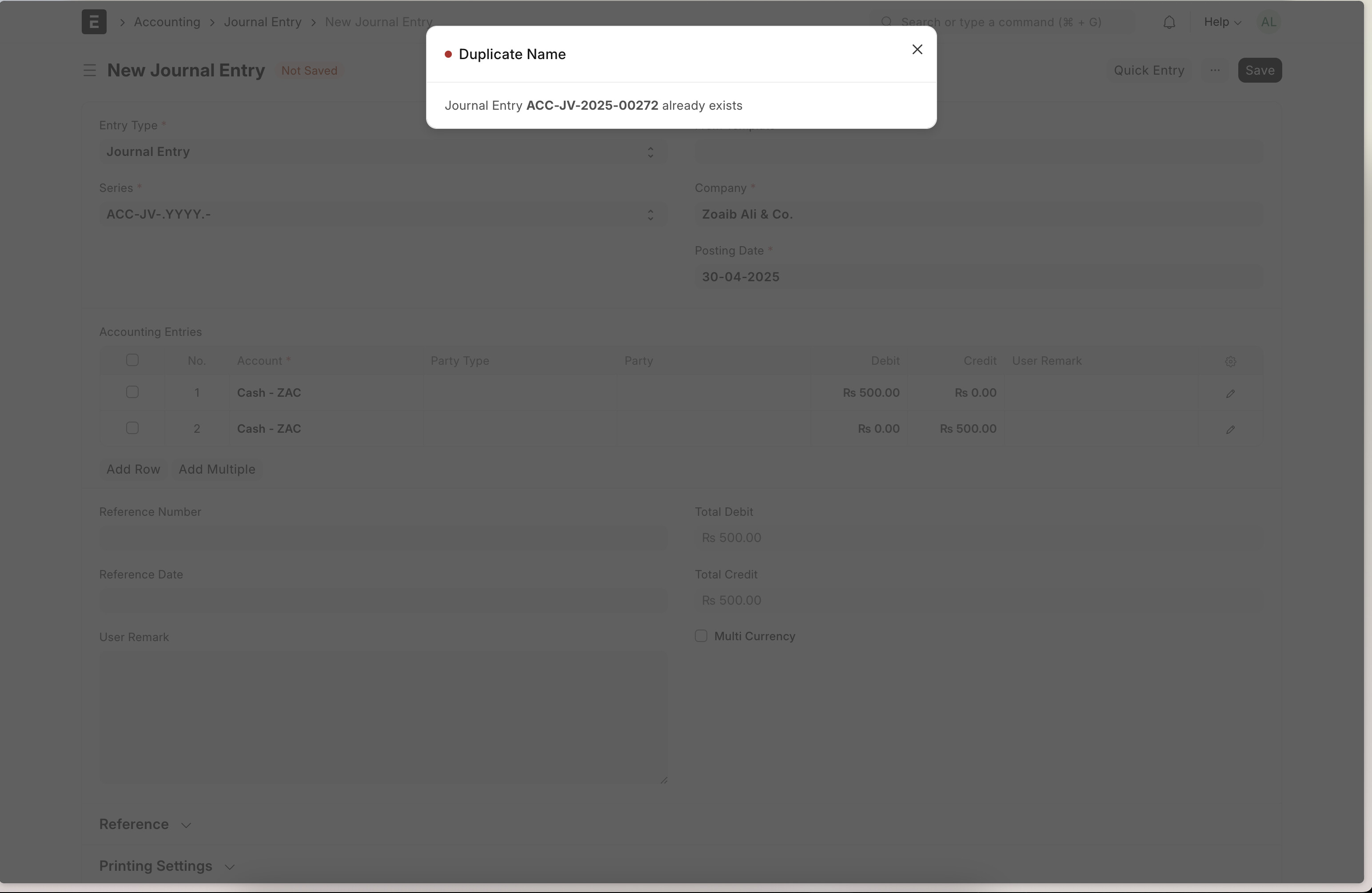This screenshot has height=893, width=1372.
Task: Click the Rs 0.00 debit cell in row 2
Action: (859, 429)
